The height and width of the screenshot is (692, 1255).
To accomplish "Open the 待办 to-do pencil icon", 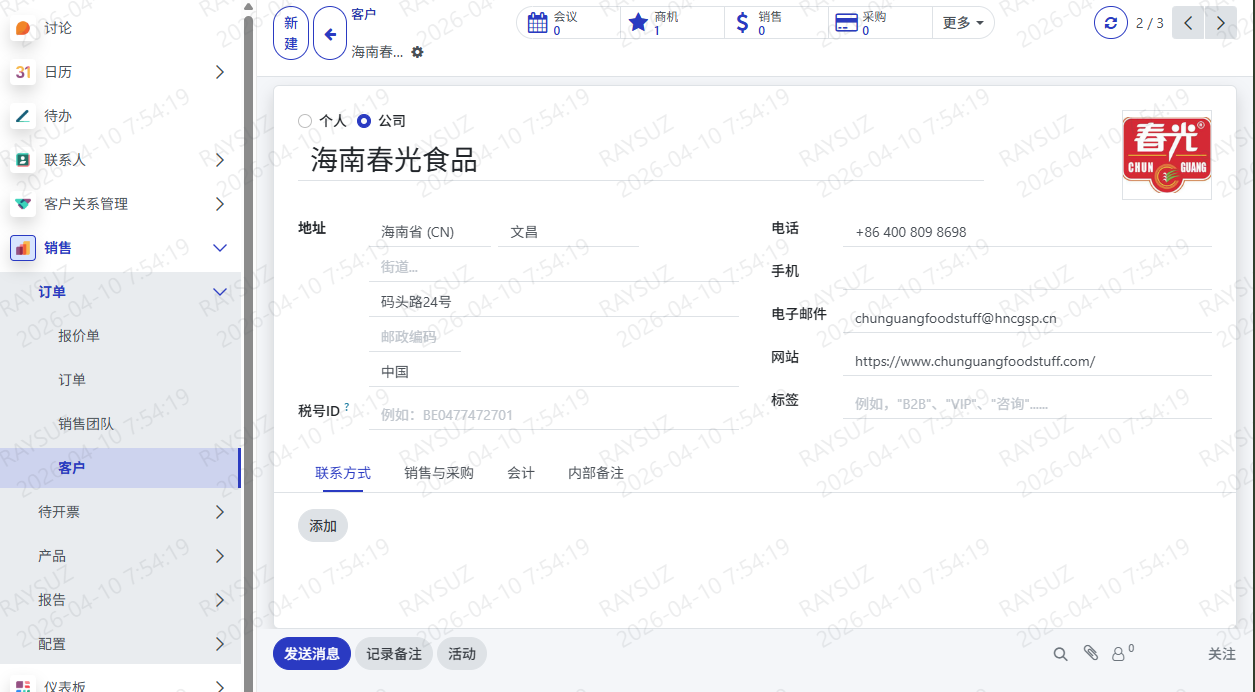I will click(x=23, y=116).
